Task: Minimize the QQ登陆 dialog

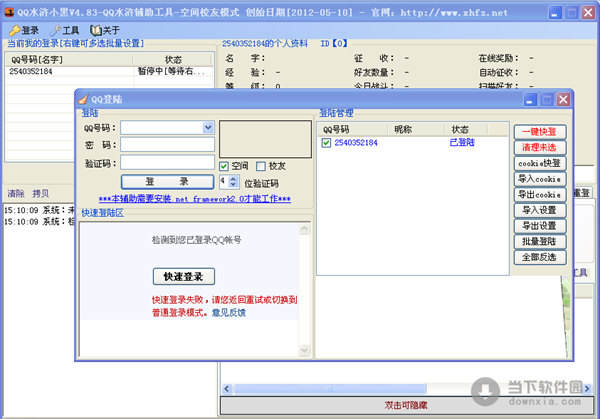Action: 530,100
